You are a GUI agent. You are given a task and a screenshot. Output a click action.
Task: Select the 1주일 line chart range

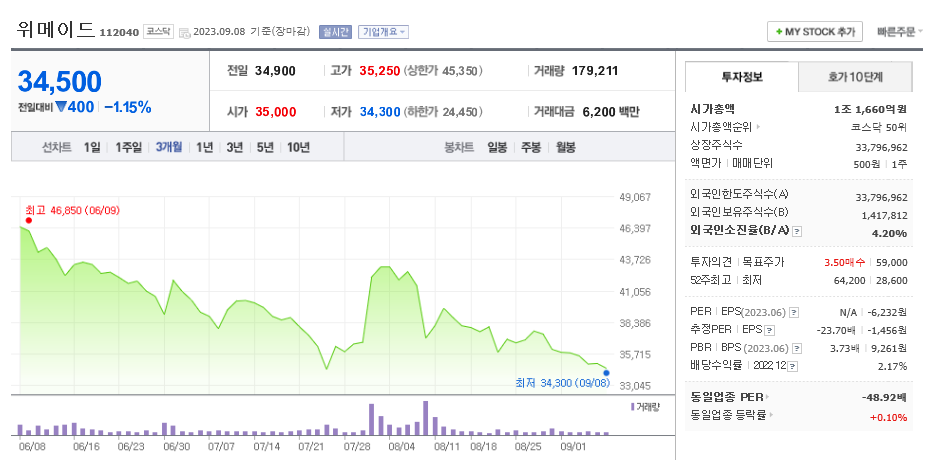pyautogui.click(x=129, y=147)
